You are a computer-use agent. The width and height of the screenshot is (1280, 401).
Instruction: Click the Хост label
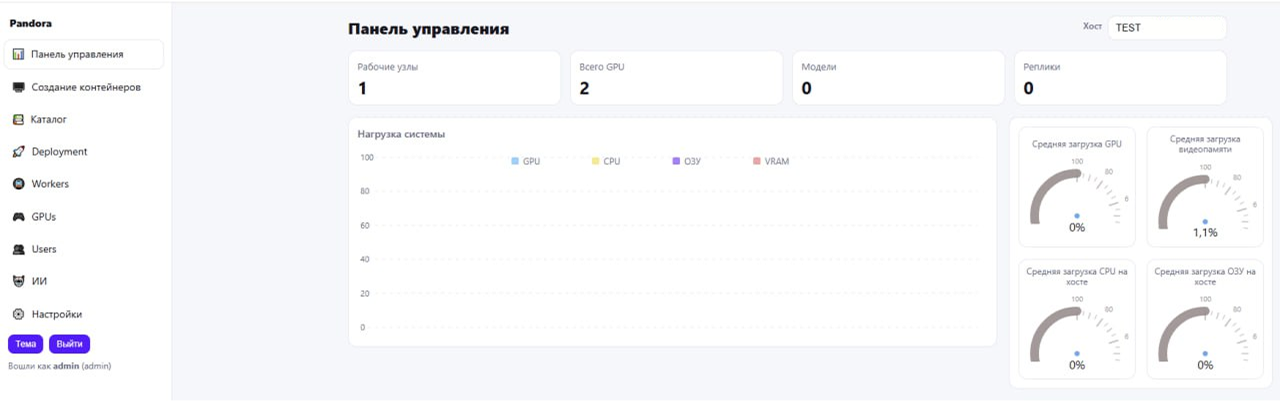[x=1092, y=27]
